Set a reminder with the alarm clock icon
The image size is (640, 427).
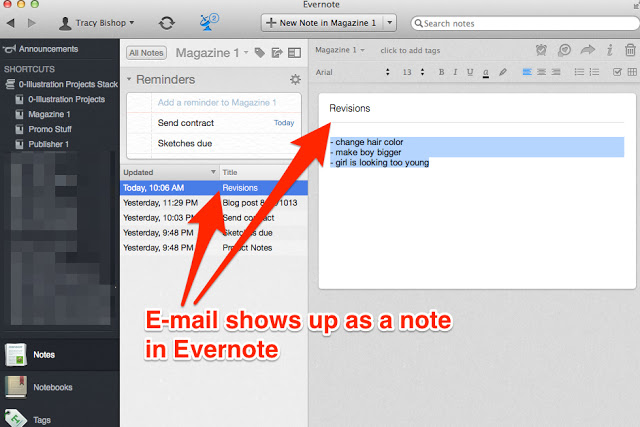pos(541,50)
